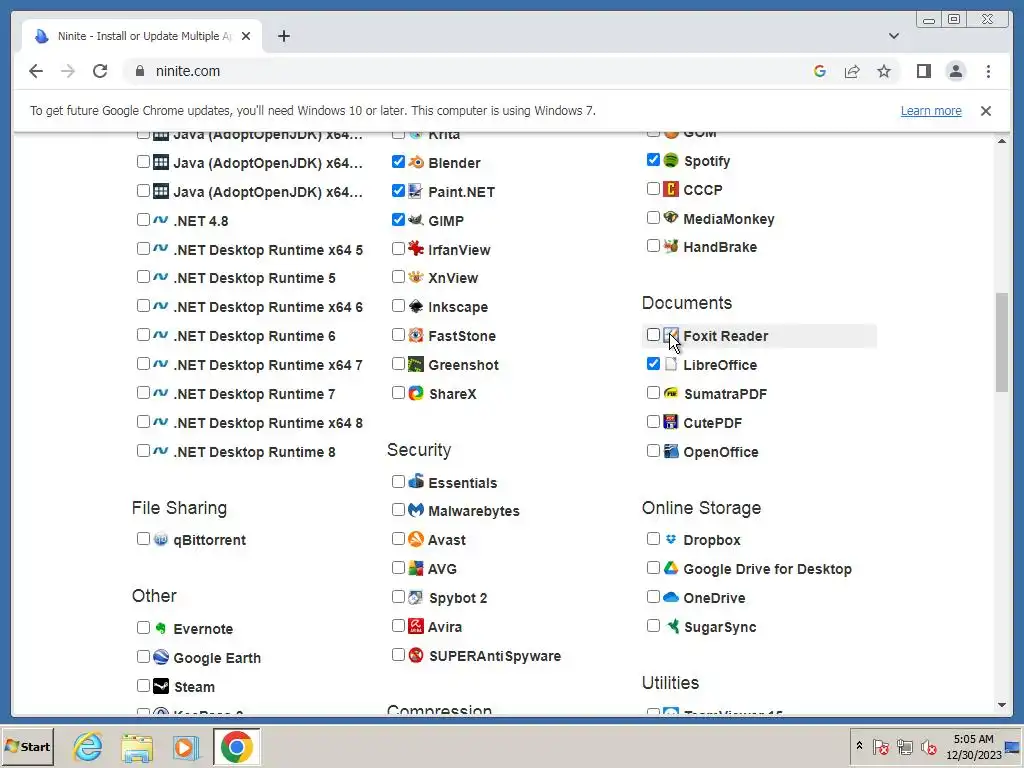Click the Learn more link
Image resolution: width=1024 pixels, height=768 pixels.
931,110
